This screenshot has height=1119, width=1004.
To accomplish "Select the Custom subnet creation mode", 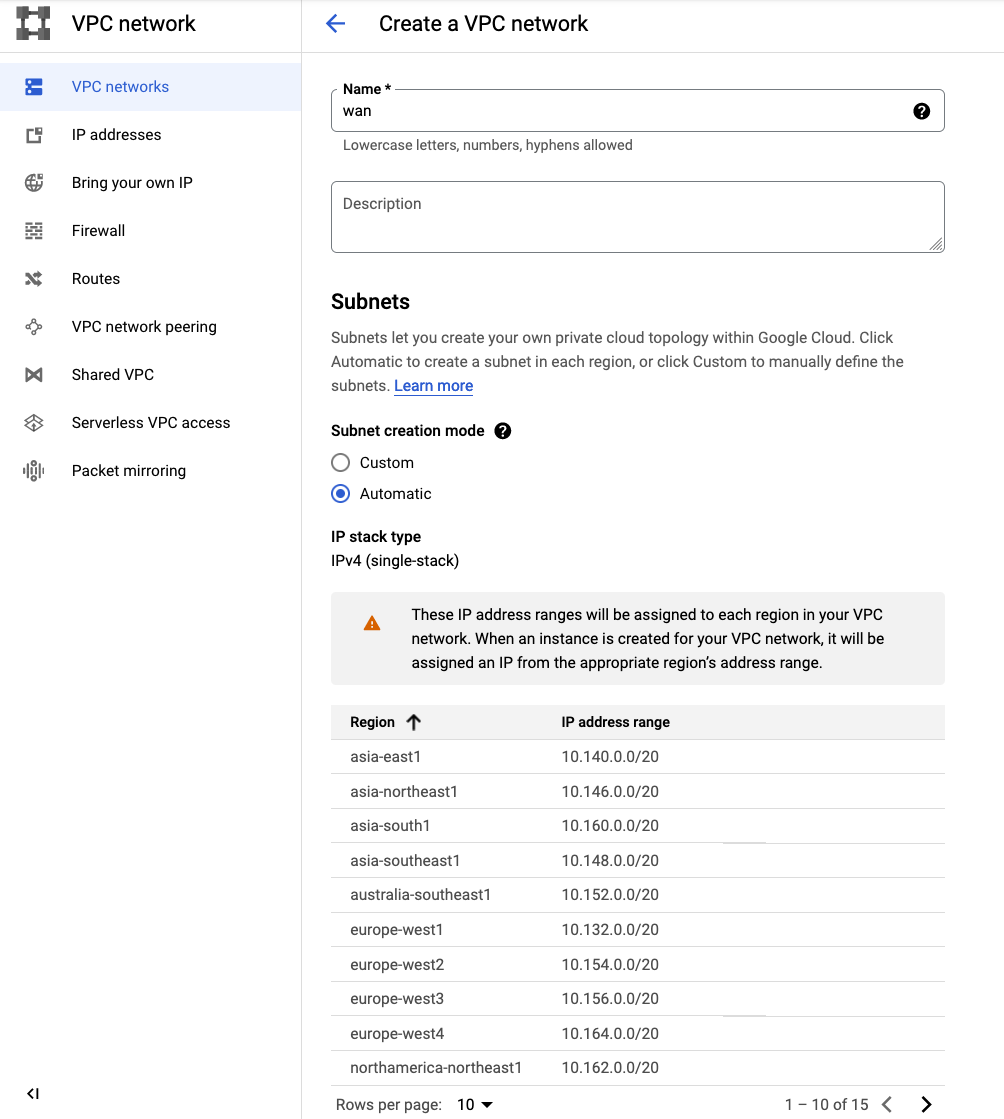I will coord(341,463).
